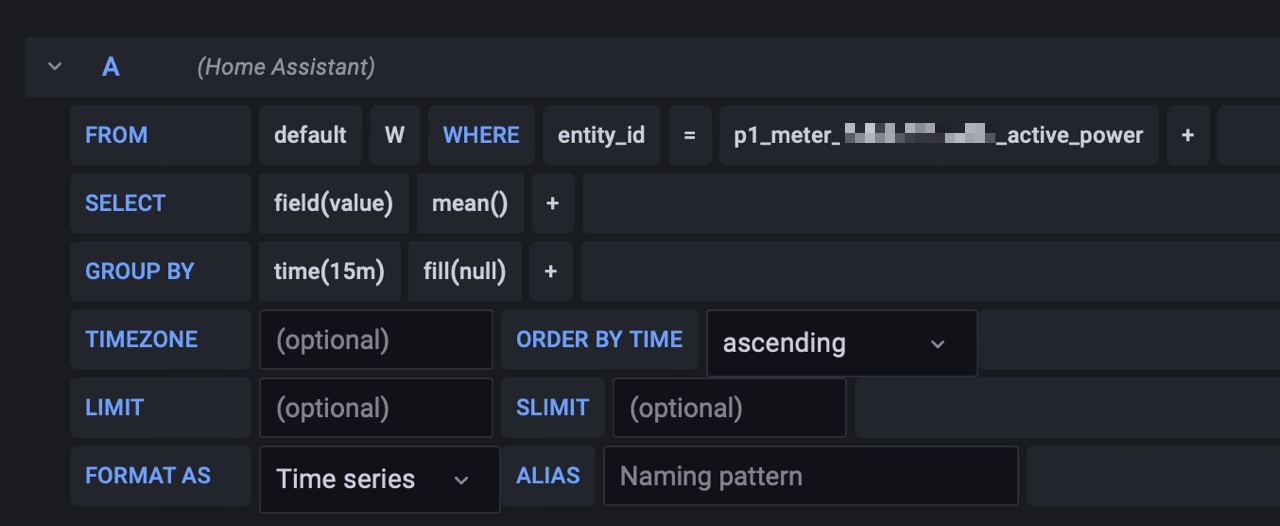Click the LIMIT optional input field

376,408
